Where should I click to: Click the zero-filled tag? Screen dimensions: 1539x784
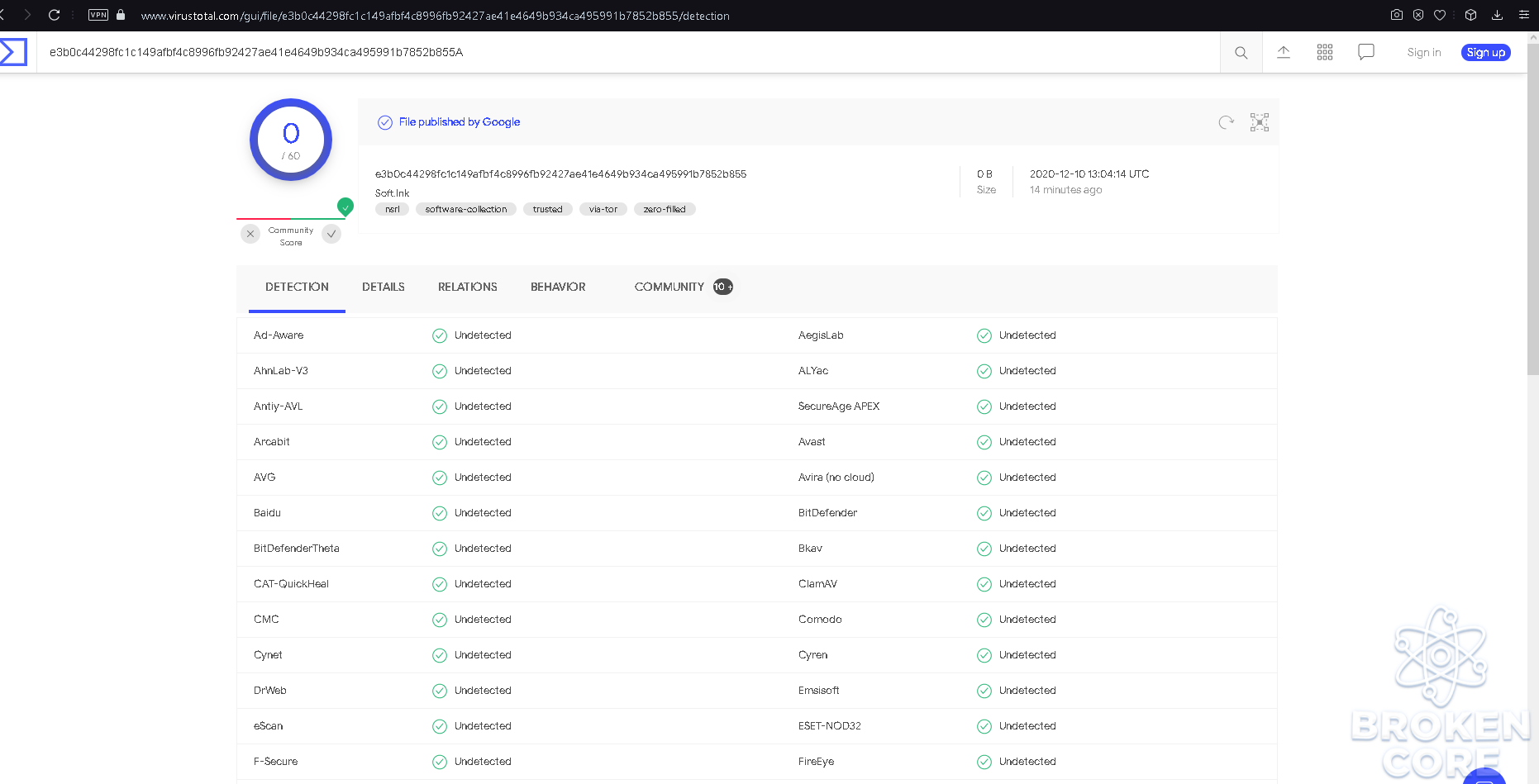coord(665,209)
